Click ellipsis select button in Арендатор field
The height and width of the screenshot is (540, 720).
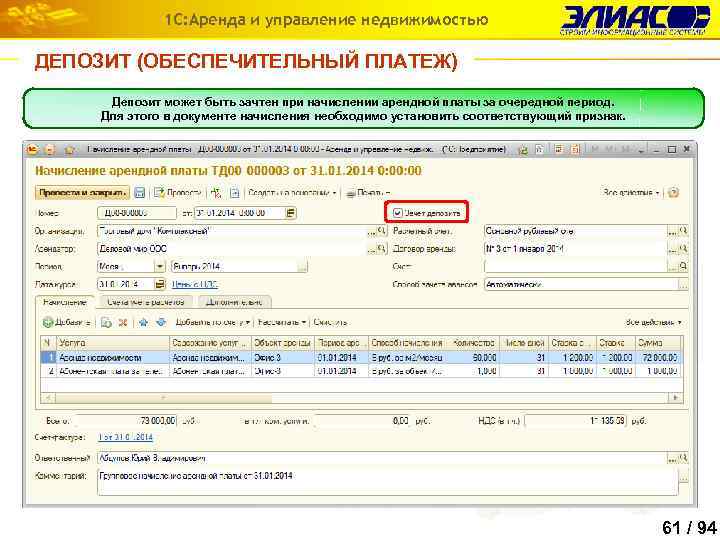[x=371, y=249]
